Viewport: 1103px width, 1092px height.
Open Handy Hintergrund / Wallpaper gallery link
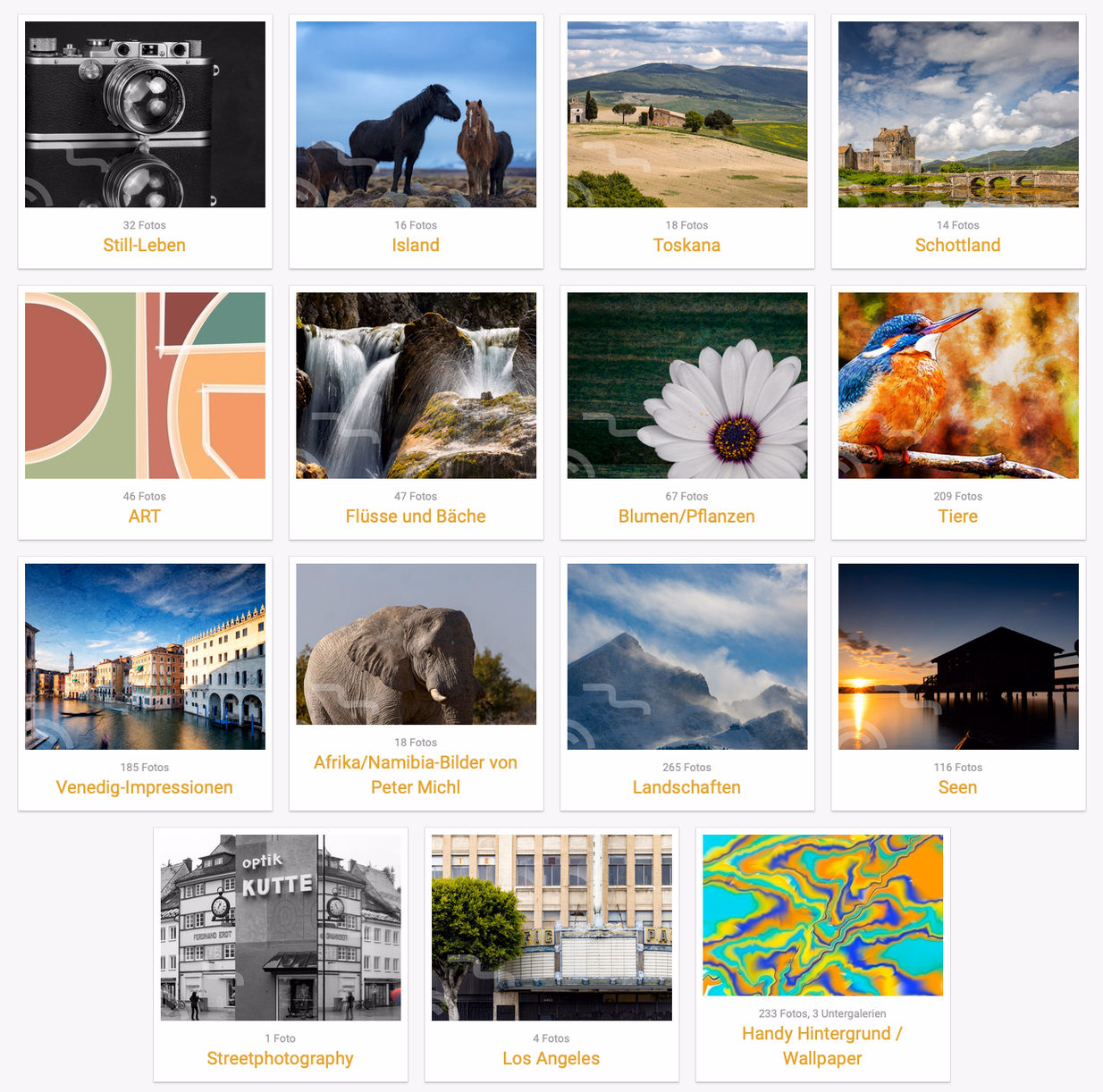[x=822, y=1046]
